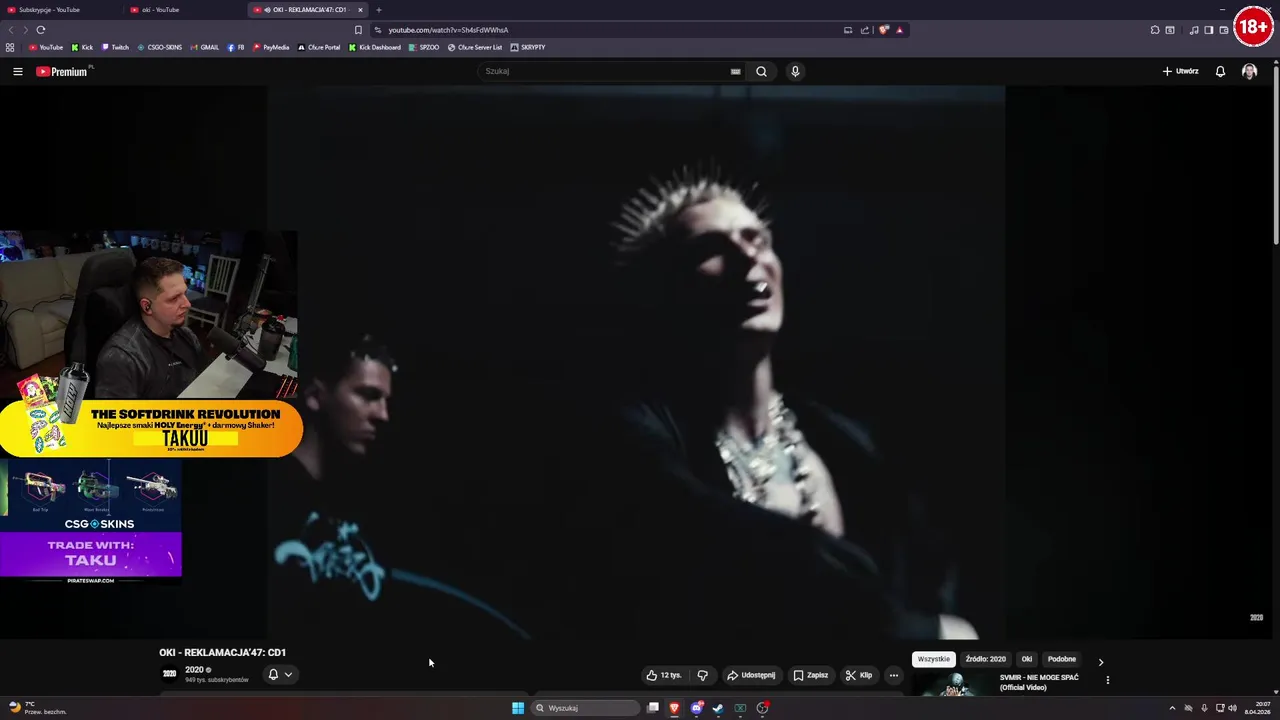
Task: Select the Oki filter chip
Action: (1027, 659)
